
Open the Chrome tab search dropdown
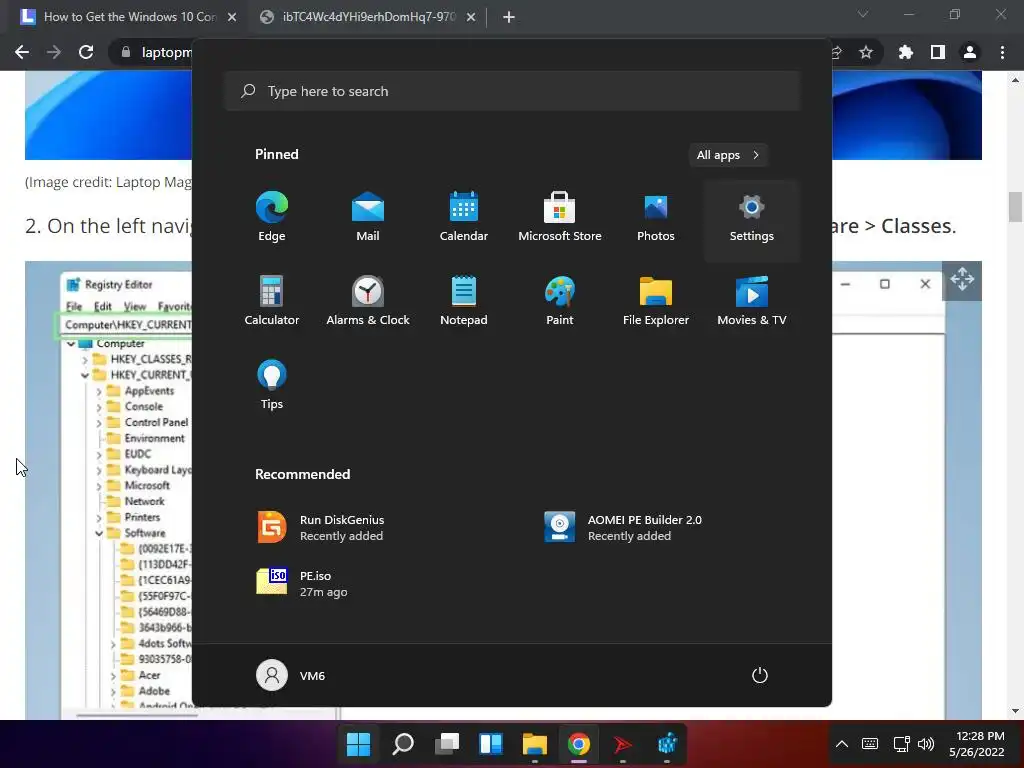863,14
